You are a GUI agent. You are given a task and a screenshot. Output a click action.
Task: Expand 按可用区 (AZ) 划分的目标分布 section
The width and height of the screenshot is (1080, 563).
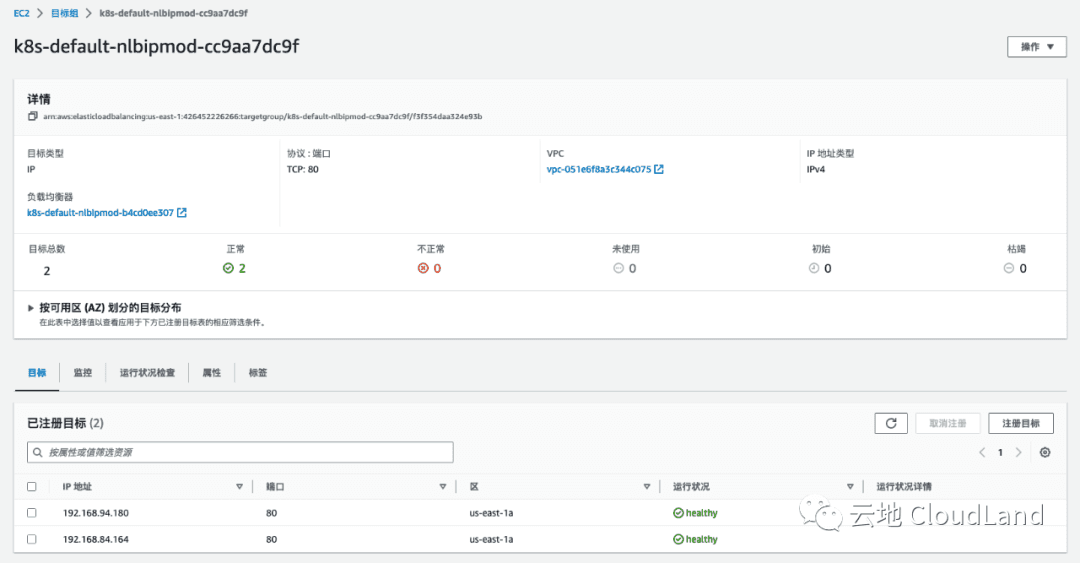click(x=32, y=308)
